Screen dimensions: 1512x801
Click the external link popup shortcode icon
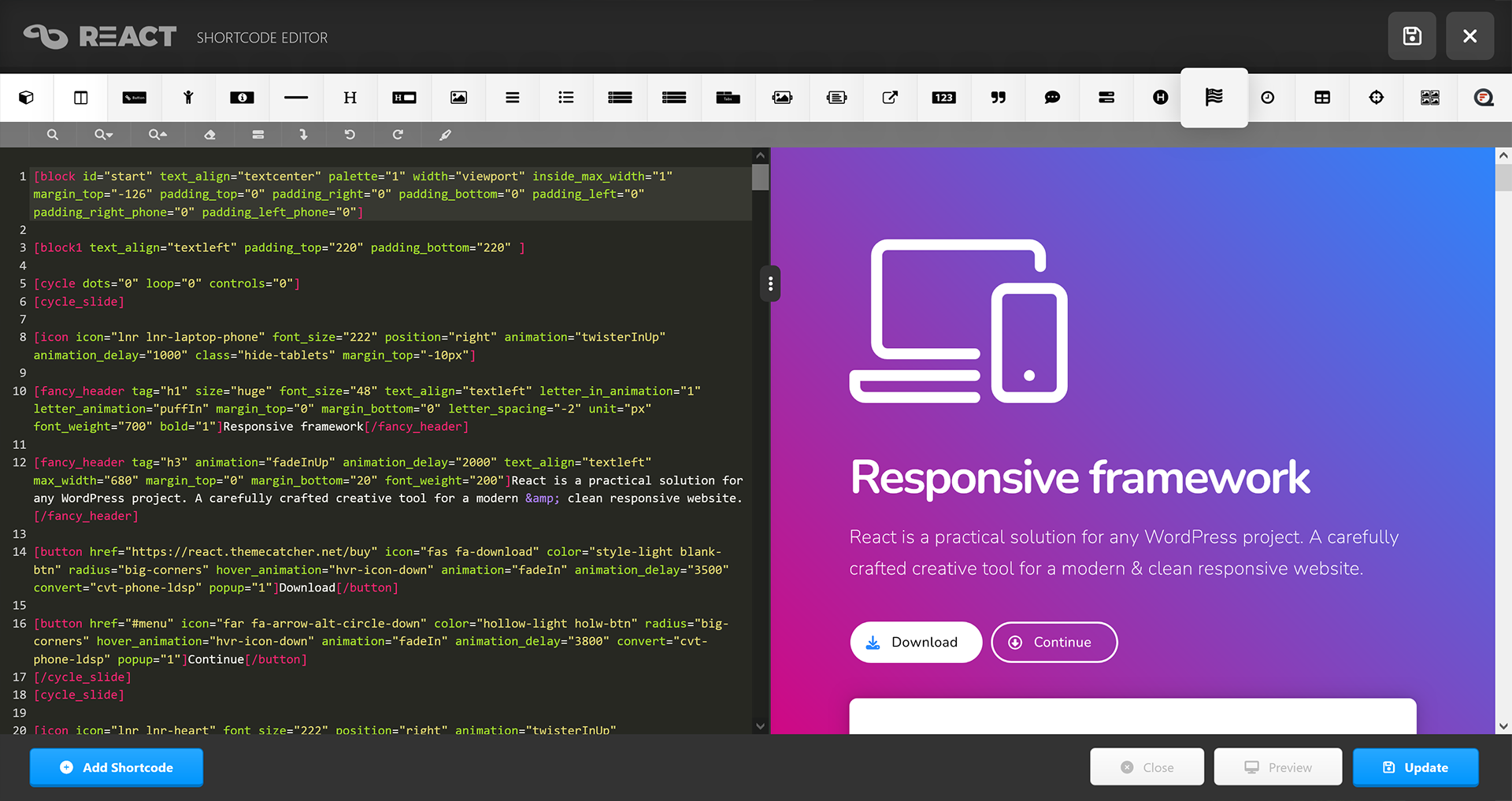890,98
